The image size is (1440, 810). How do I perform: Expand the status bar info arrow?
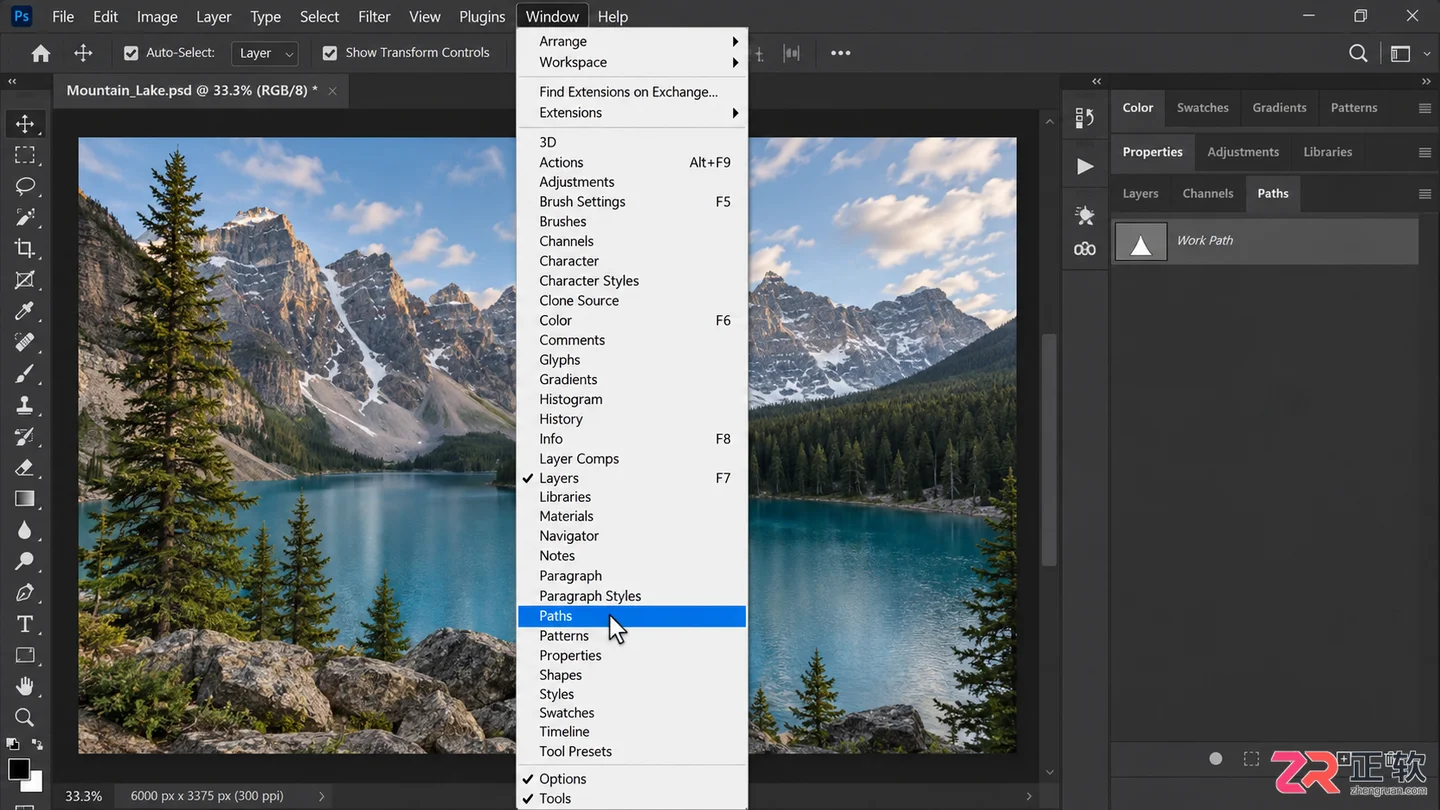[x=321, y=796]
